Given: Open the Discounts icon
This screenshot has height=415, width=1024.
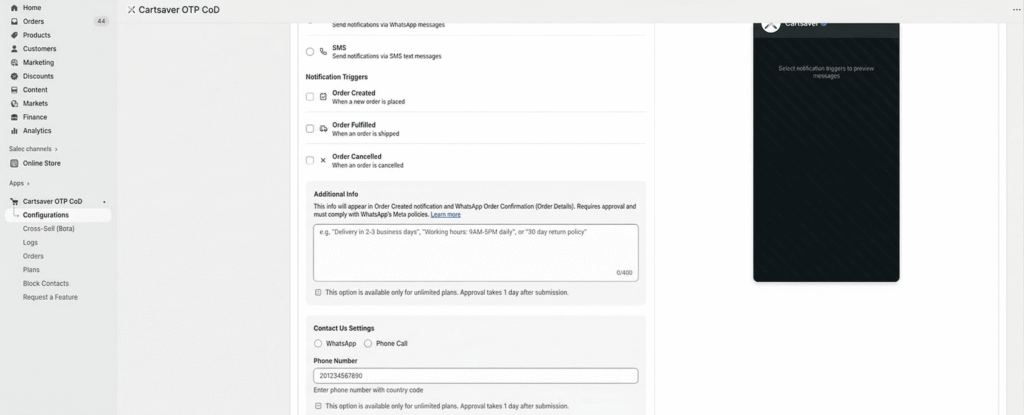Looking at the screenshot, I should click(x=14, y=76).
